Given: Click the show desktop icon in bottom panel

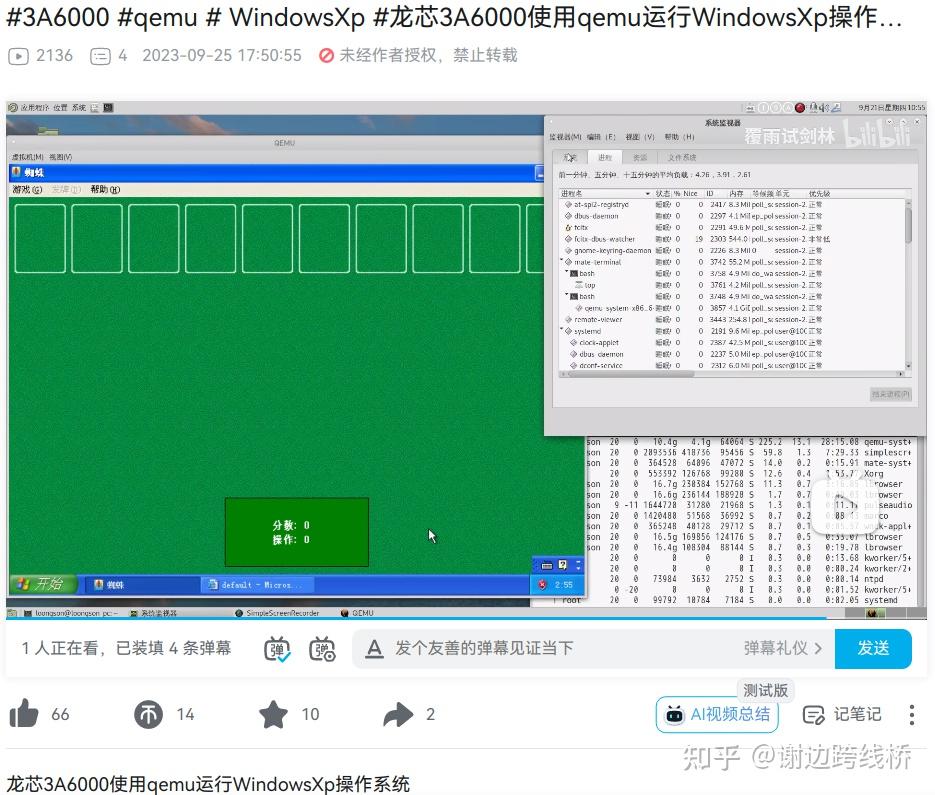Looking at the screenshot, I should 12,613.
